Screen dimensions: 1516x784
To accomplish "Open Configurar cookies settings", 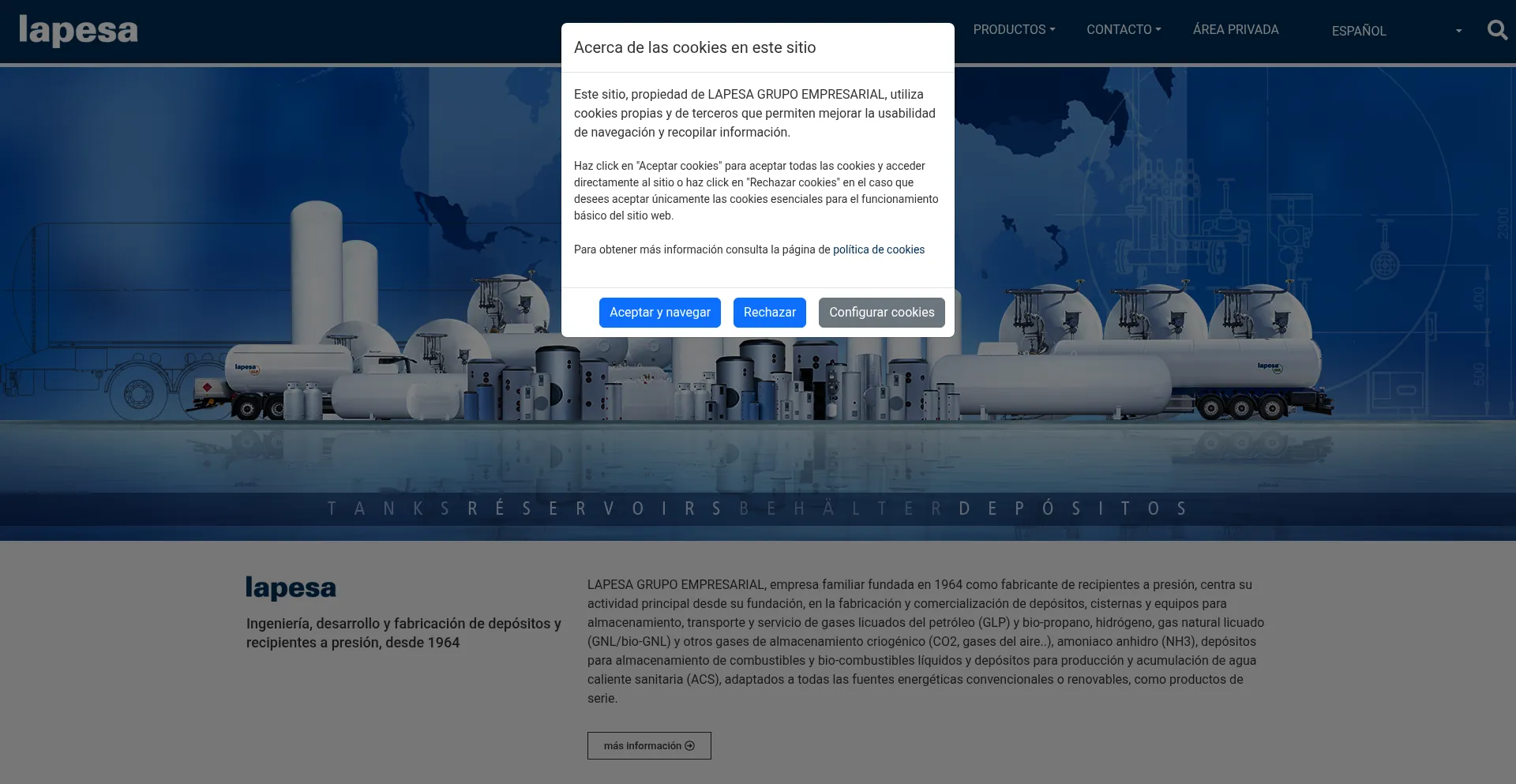I will tap(882, 313).
